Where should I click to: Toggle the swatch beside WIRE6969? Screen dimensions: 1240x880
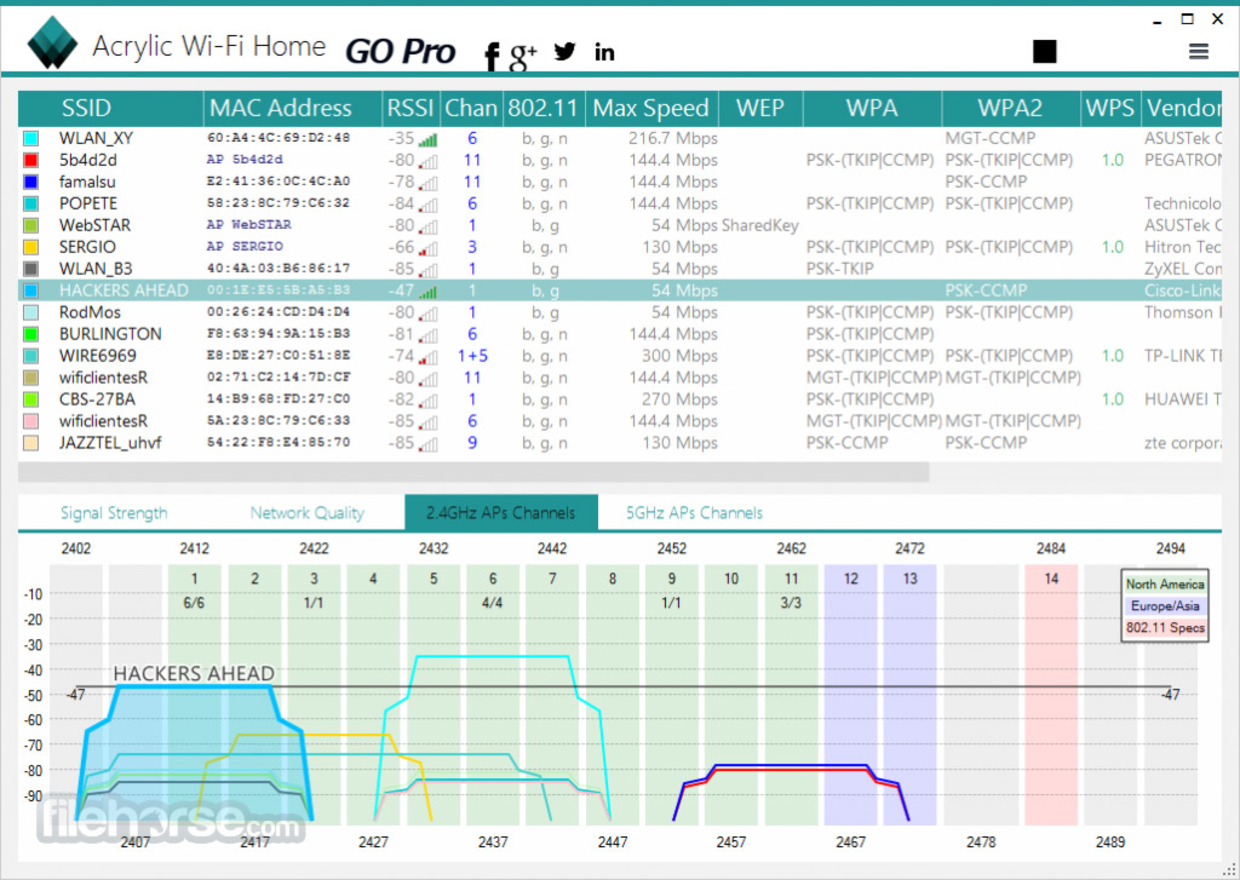(x=30, y=355)
